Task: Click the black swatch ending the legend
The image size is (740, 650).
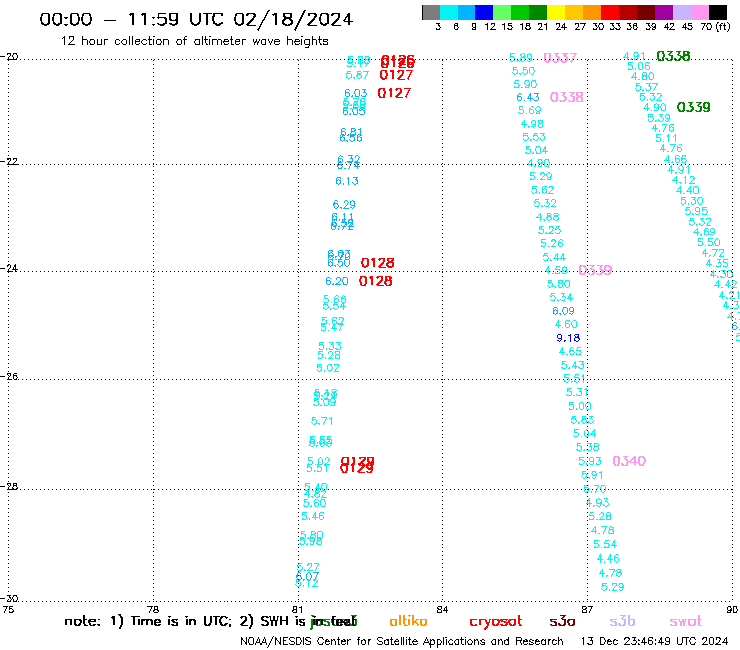Action: [718, 13]
